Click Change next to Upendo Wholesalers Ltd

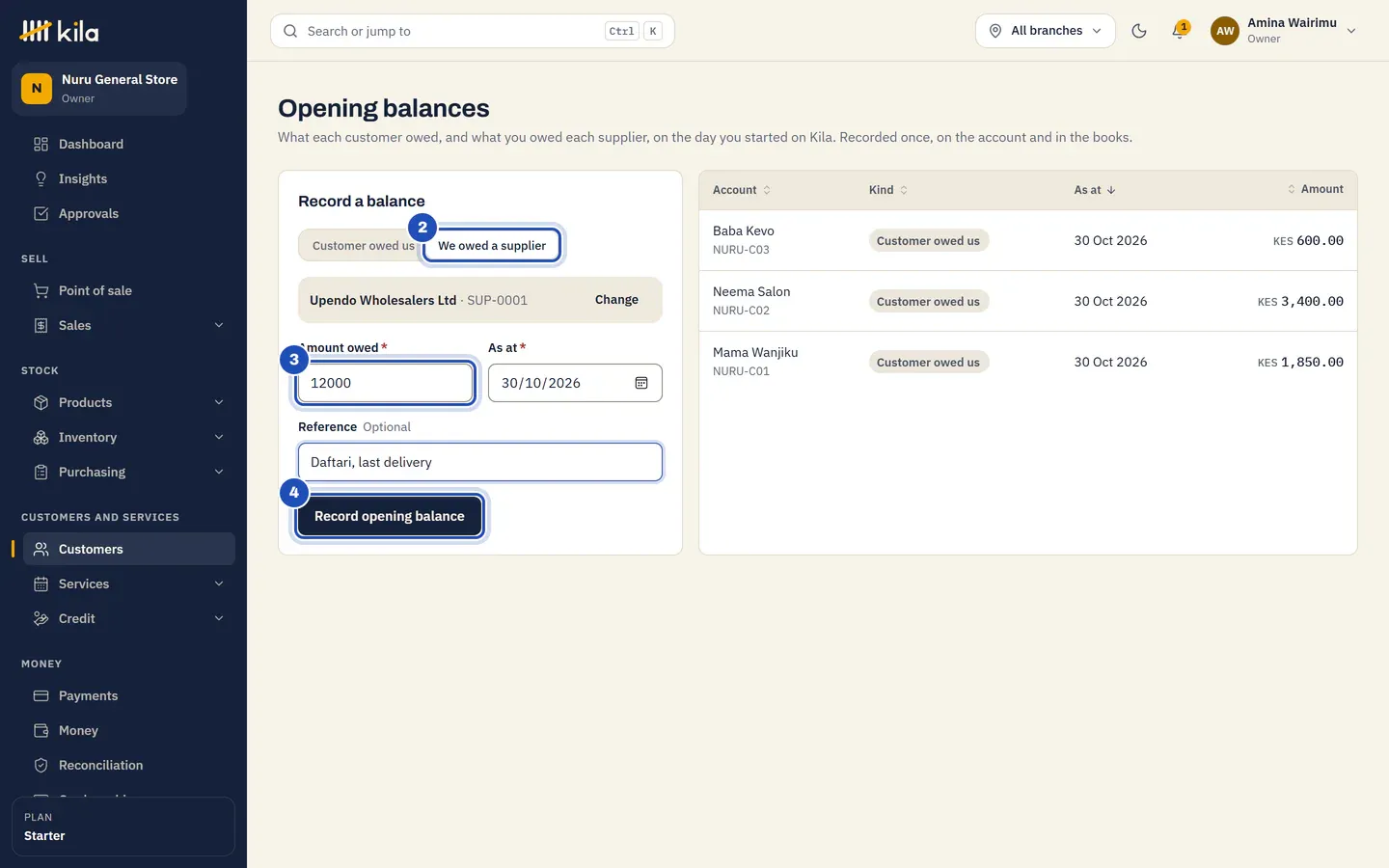click(616, 300)
